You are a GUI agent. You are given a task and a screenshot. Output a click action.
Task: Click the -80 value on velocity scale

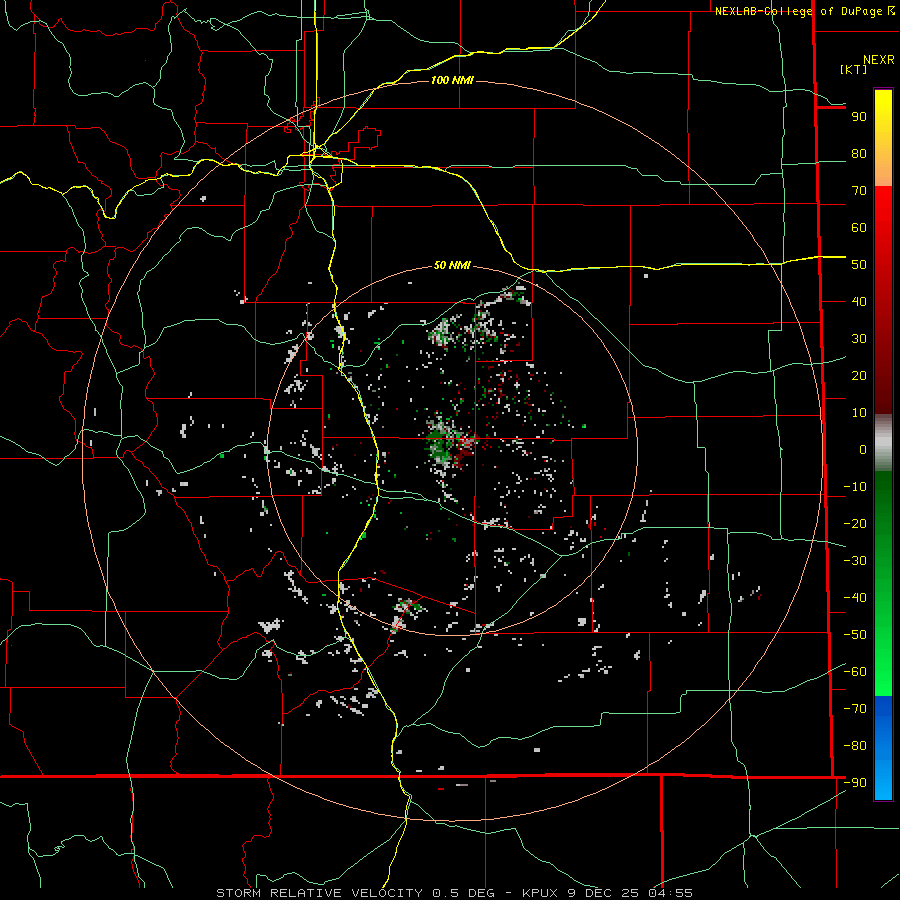click(x=855, y=746)
